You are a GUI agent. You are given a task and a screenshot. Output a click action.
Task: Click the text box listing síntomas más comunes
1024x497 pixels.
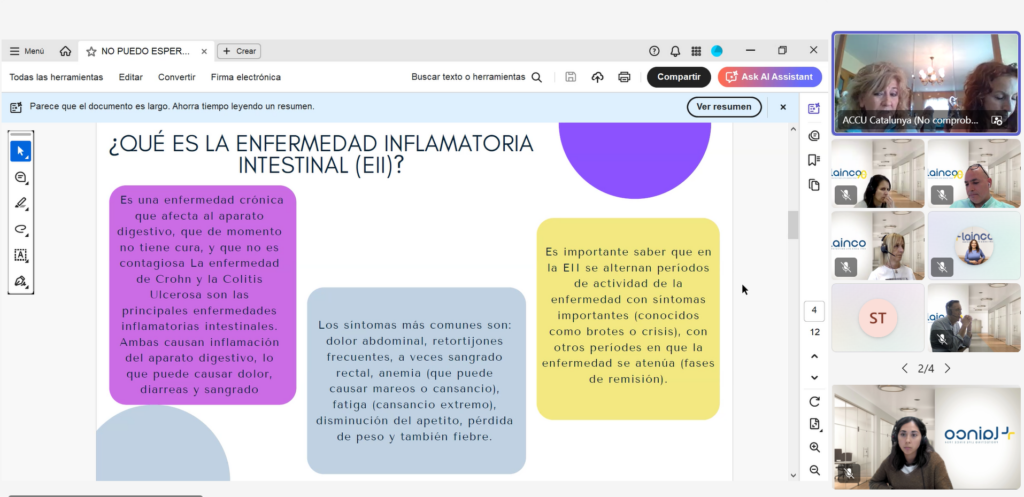tap(416, 381)
